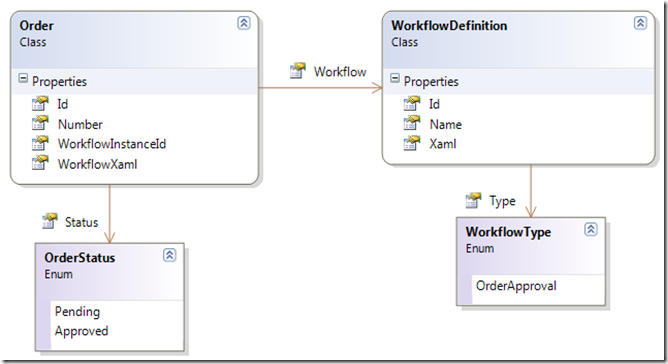Screen dimensions: 668x364
Task: Collapse the OrderStatus enum via chevron
Action: (170, 255)
